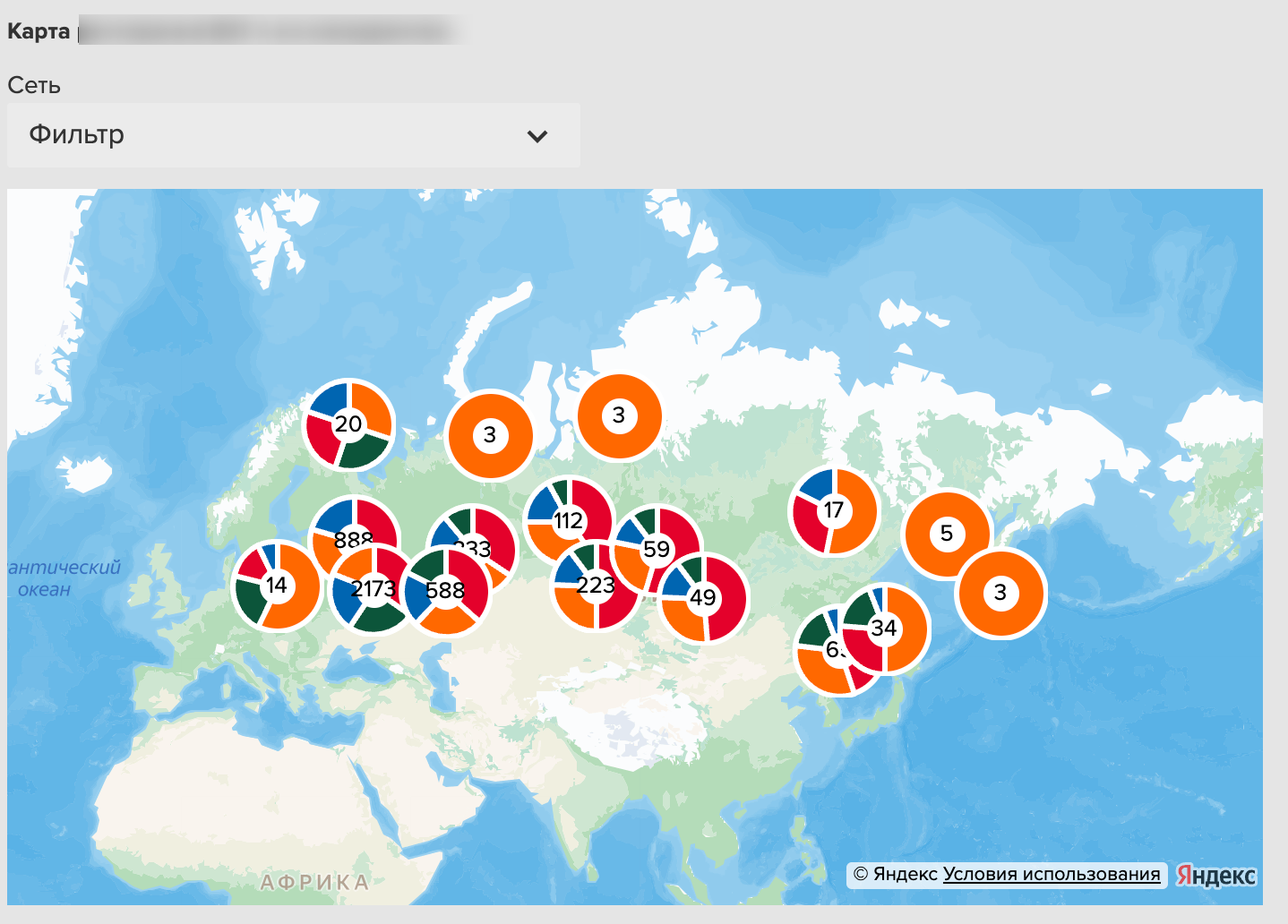This screenshot has width=1288, height=924.
Task: Click the cluster marker labeled 17
Action: [x=834, y=510]
